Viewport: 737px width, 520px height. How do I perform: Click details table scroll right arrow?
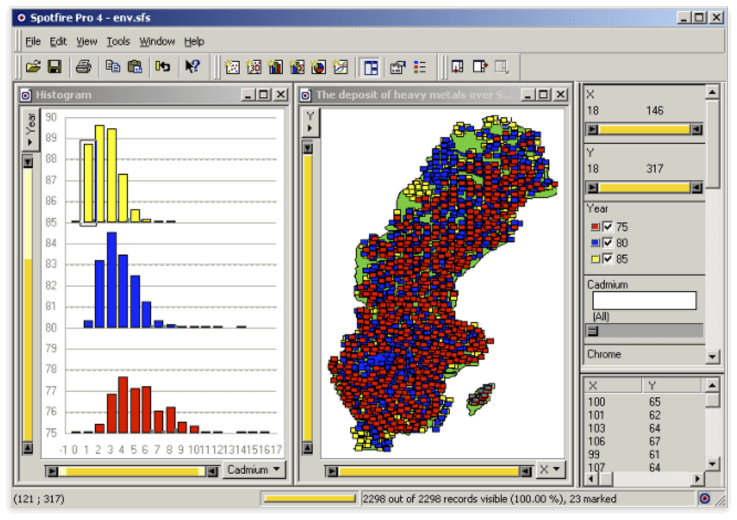click(x=698, y=479)
